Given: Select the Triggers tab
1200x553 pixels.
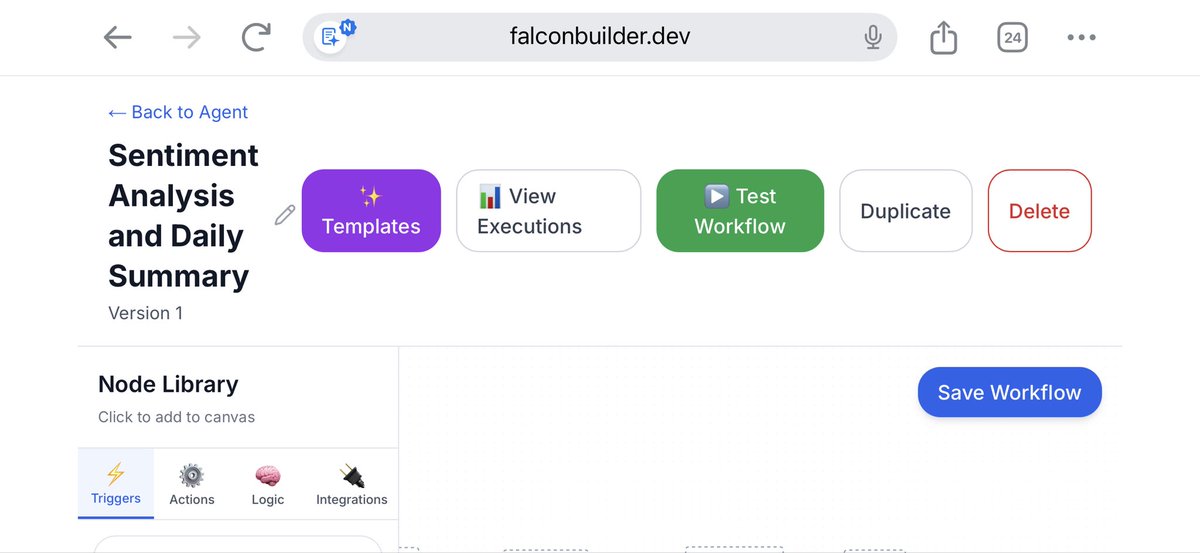Looking at the screenshot, I should point(116,484).
